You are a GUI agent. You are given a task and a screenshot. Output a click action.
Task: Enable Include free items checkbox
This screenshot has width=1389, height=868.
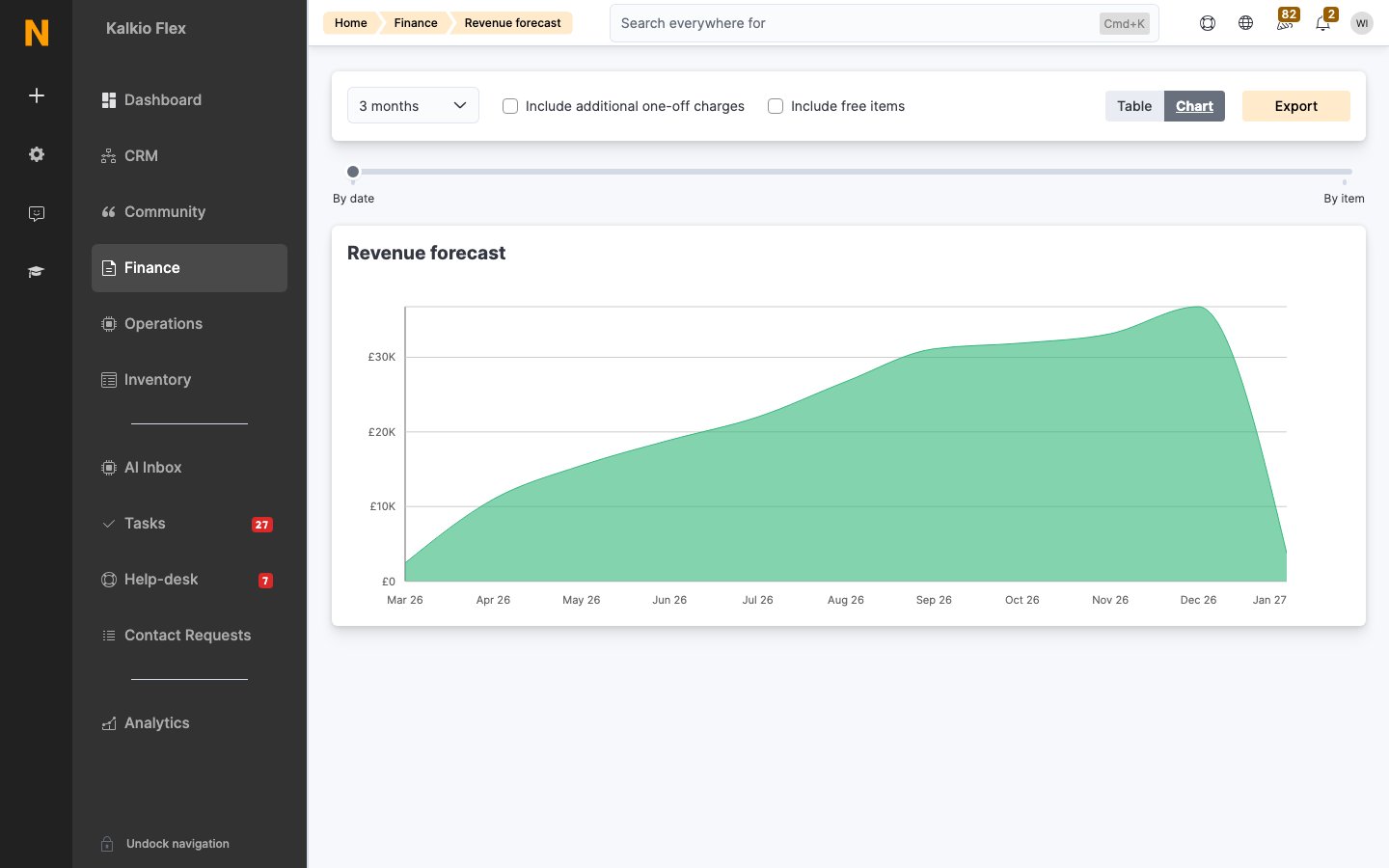pos(776,106)
